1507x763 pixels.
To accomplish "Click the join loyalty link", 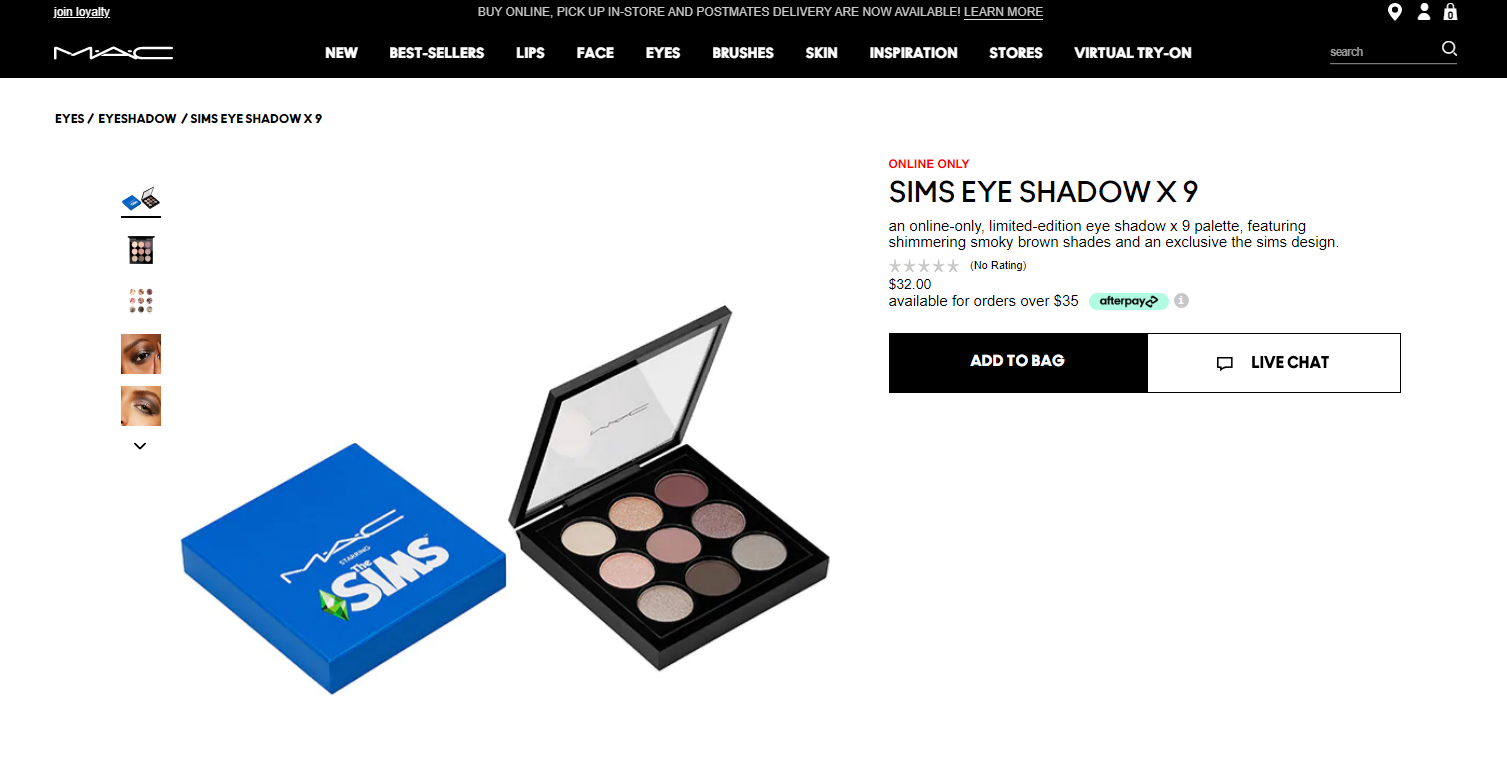I will tap(82, 12).
